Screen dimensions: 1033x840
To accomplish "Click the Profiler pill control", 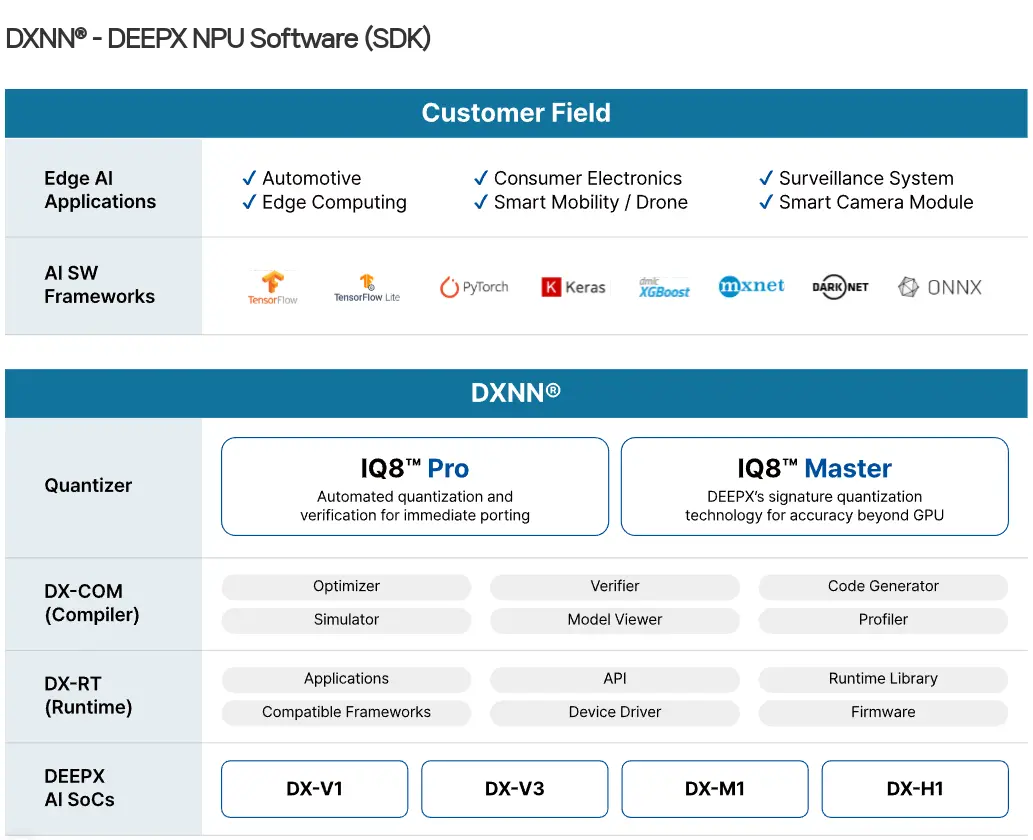I will [882, 620].
